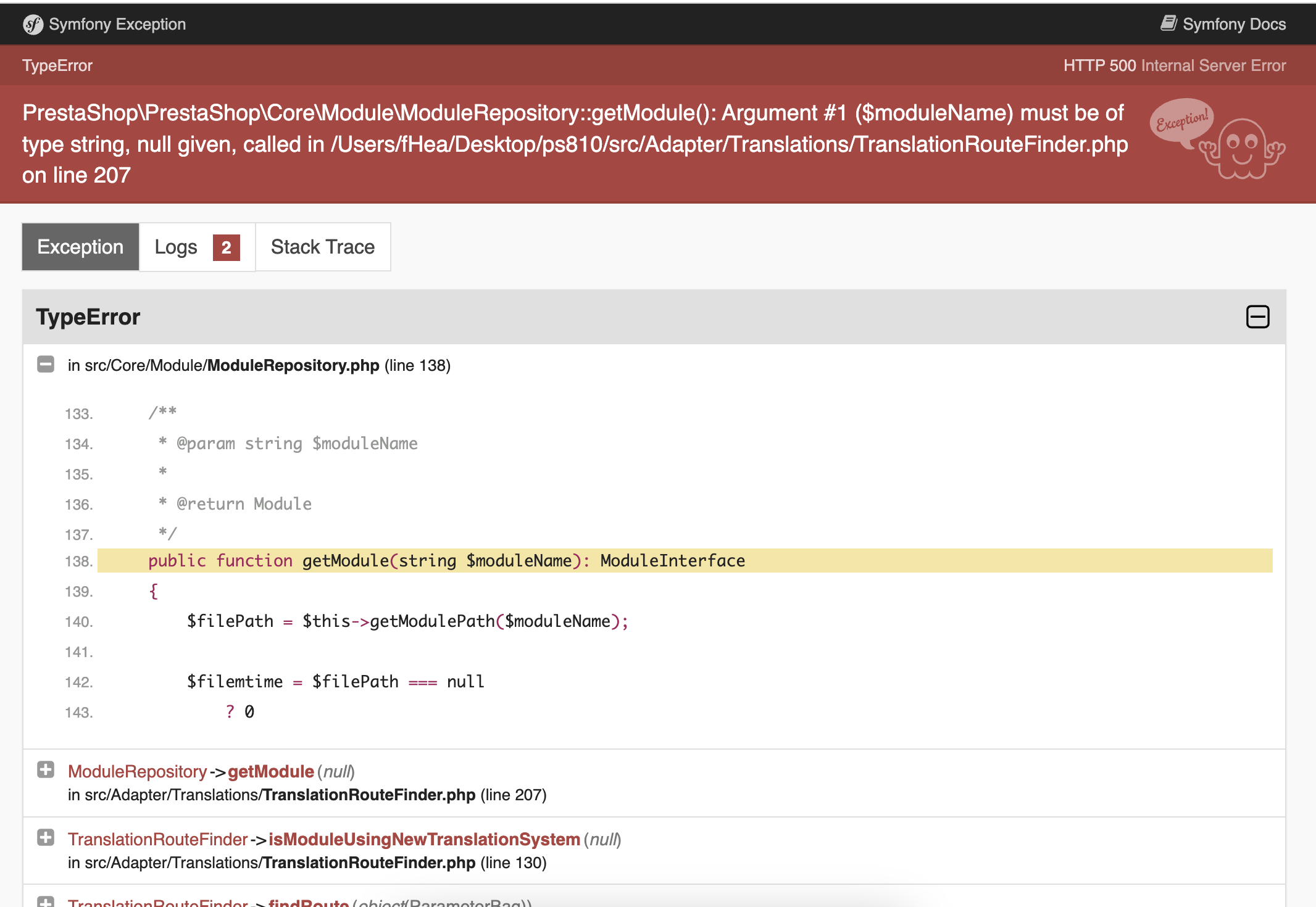Screen dimensions: 1316x907
Task: Select the Exception tab
Action: [80, 247]
